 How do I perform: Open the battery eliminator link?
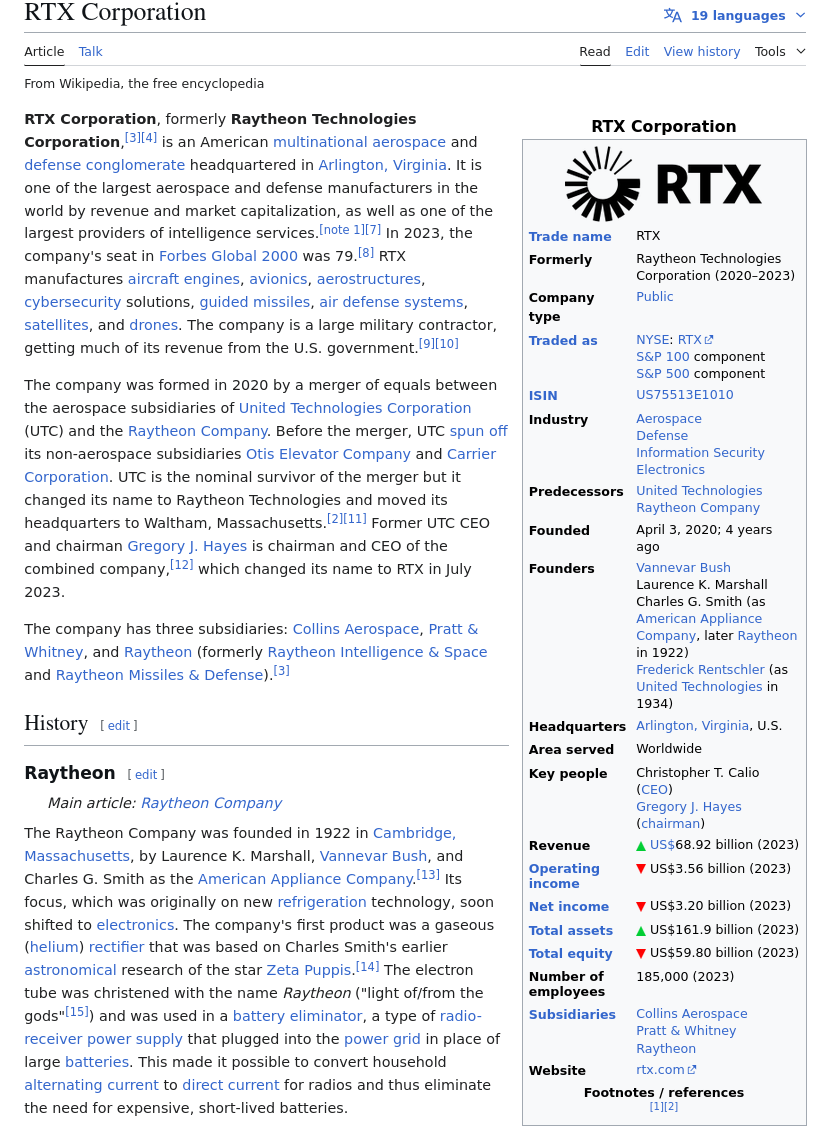pyautogui.click(x=297, y=1016)
